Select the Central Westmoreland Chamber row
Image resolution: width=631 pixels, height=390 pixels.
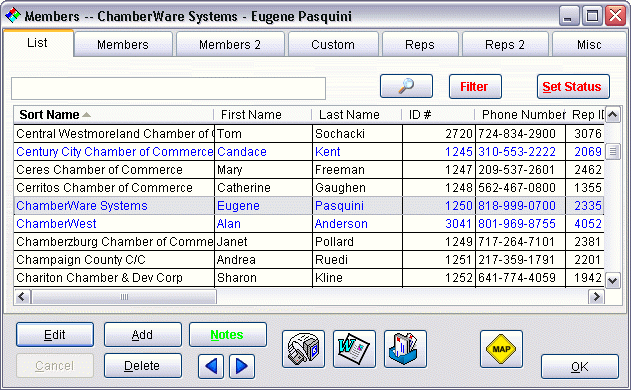[x=309, y=134]
